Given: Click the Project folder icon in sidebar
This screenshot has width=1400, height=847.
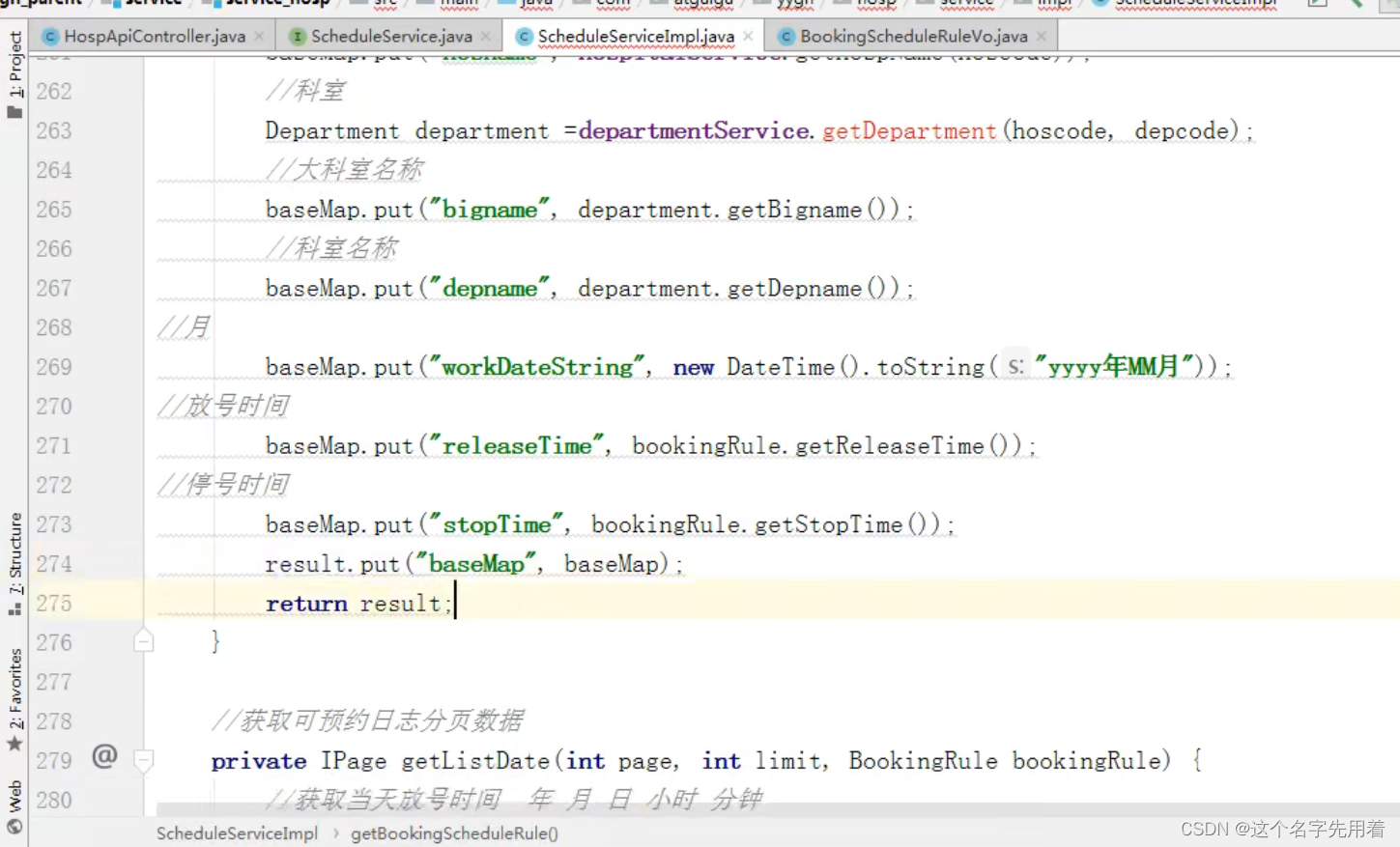Looking at the screenshot, I should tap(14, 112).
